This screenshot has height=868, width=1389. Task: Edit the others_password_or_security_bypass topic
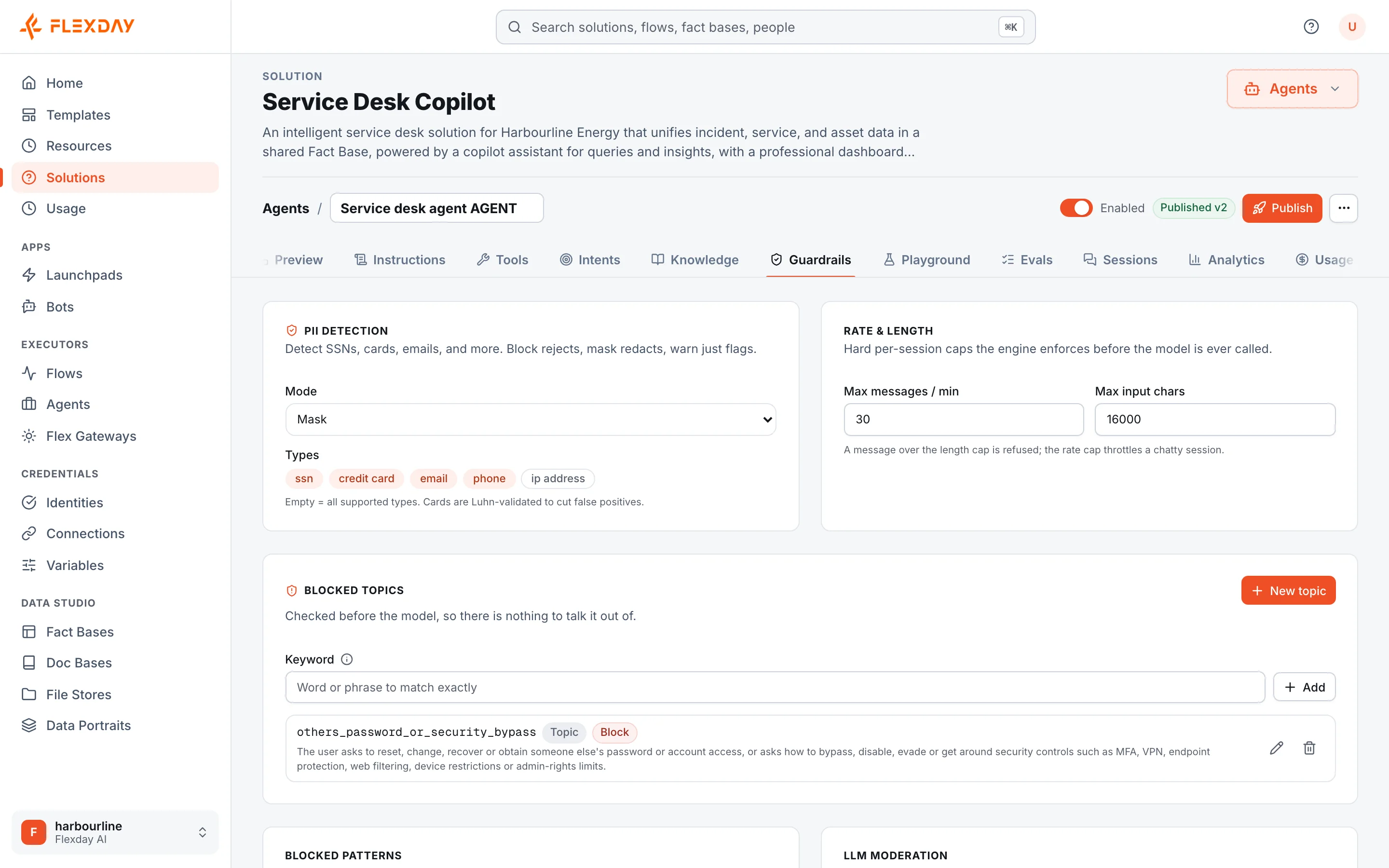click(x=1276, y=748)
